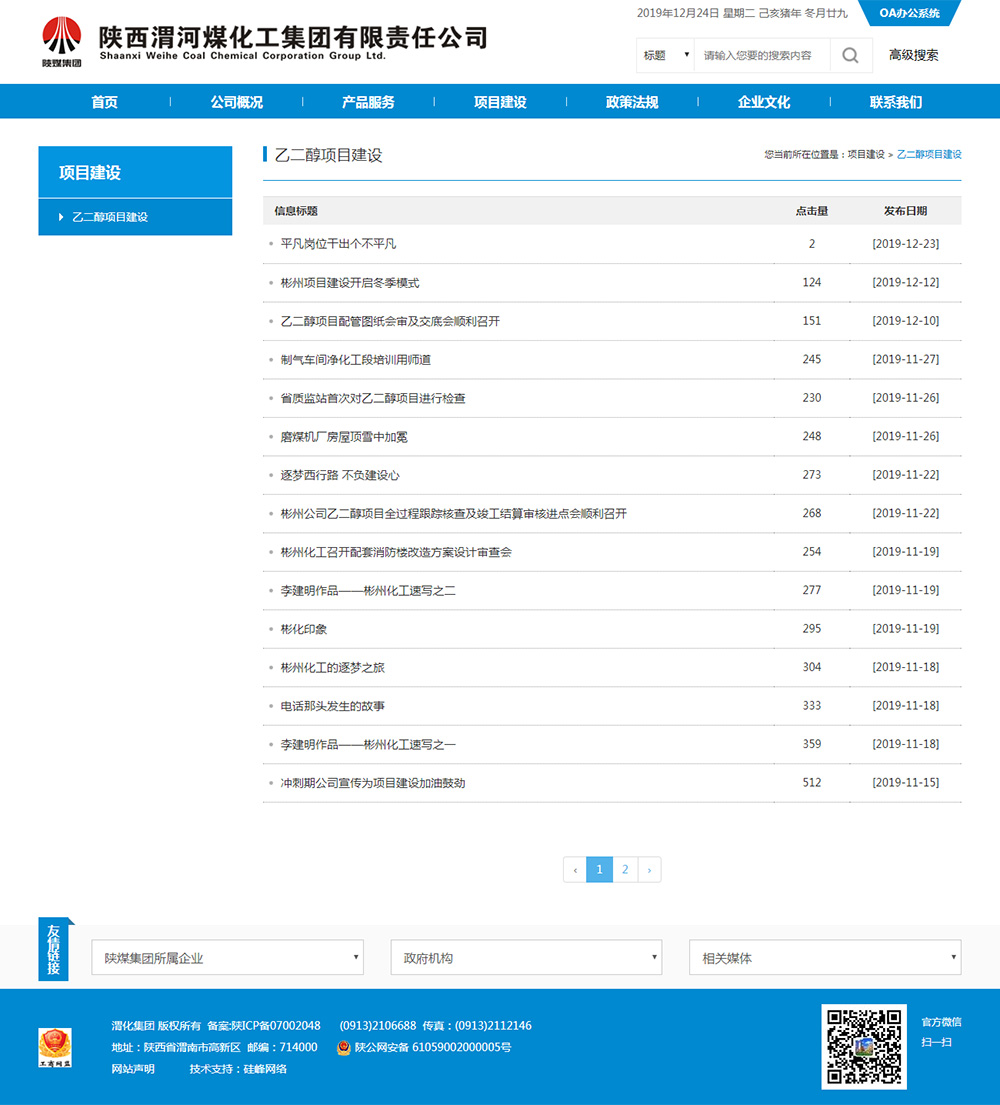Expand the 政府机构 links dropdown
The image size is (1000, 1105).
(526, 958)
